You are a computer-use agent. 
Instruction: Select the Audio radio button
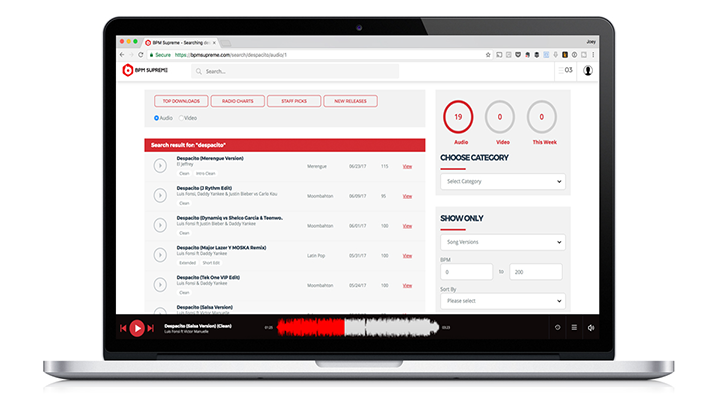[157, 118]
